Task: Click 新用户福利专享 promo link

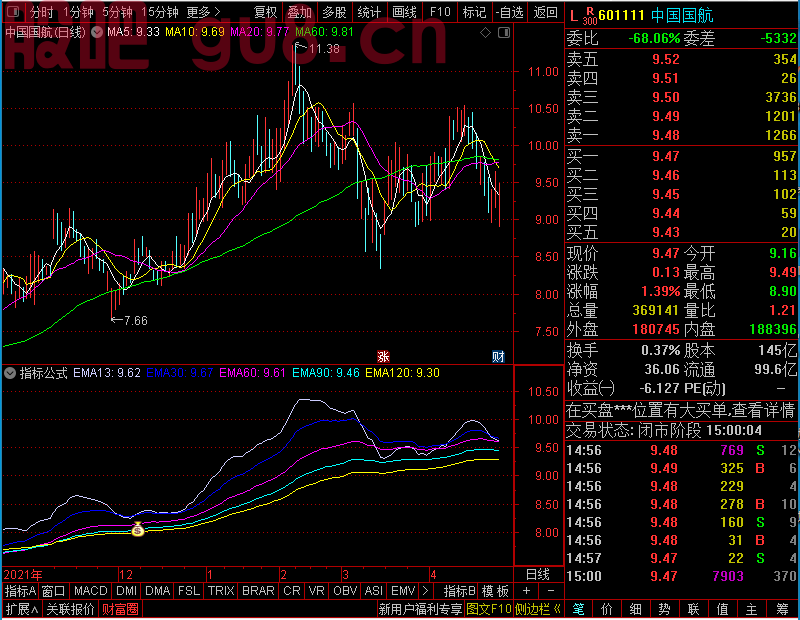Action: tap(420, 609)
